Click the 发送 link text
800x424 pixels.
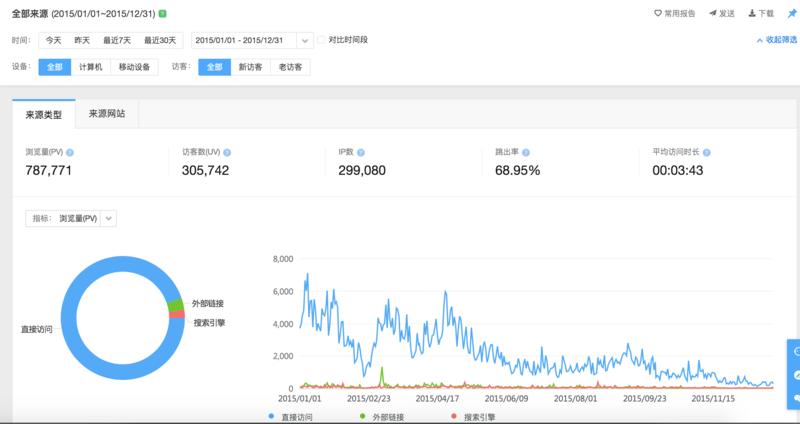point(727,14)
